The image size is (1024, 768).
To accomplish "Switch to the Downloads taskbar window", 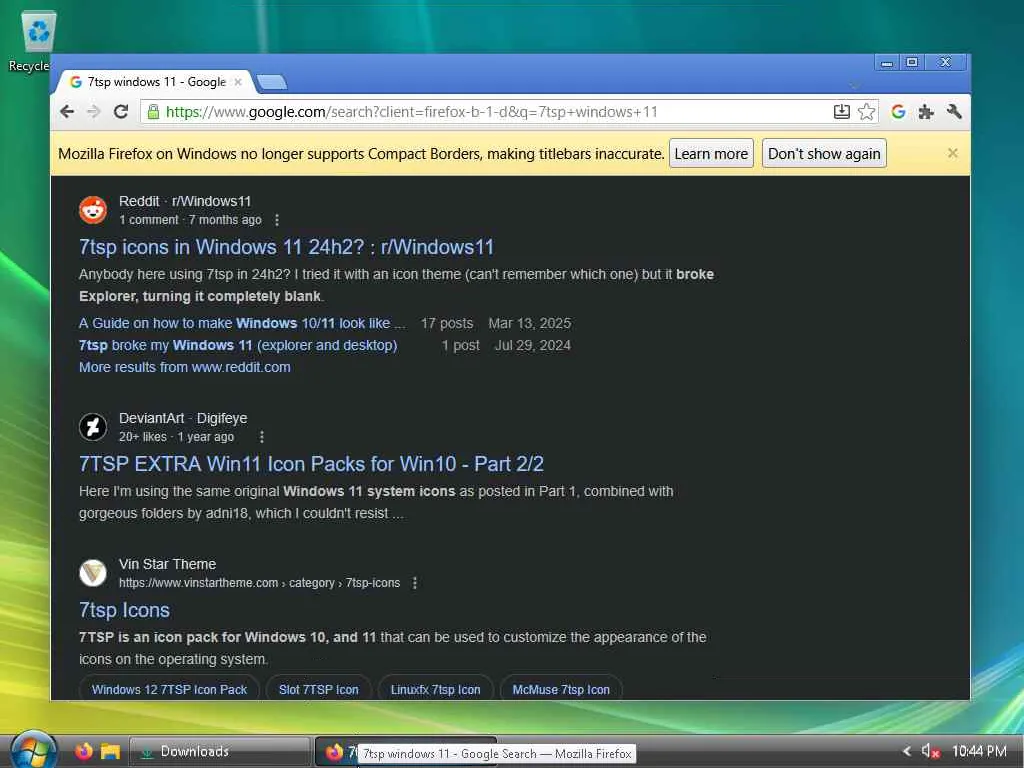I will [x=219, y=752].
